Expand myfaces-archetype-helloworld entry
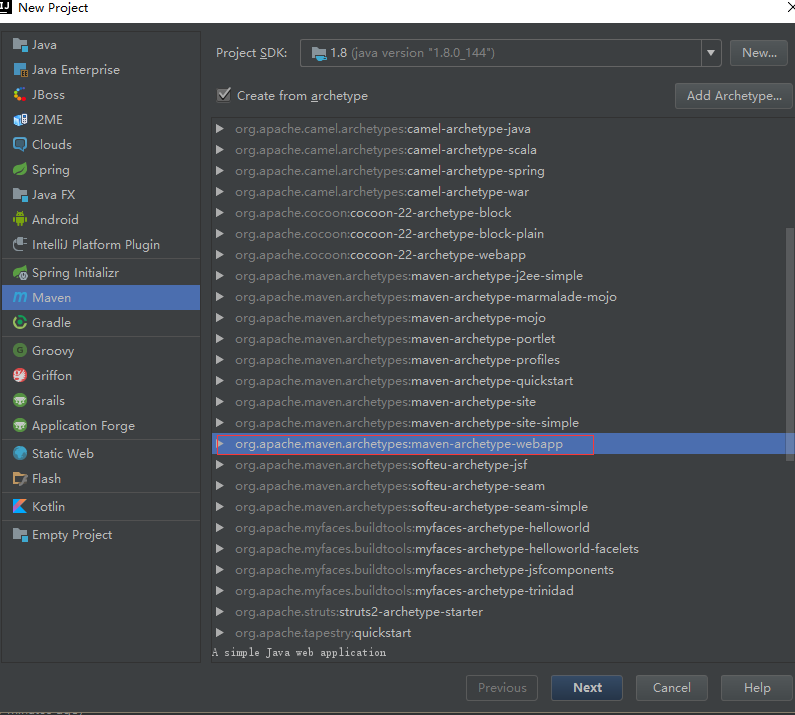Image resolution: width=795 pixels, height=715 pixels. [220, 528]
